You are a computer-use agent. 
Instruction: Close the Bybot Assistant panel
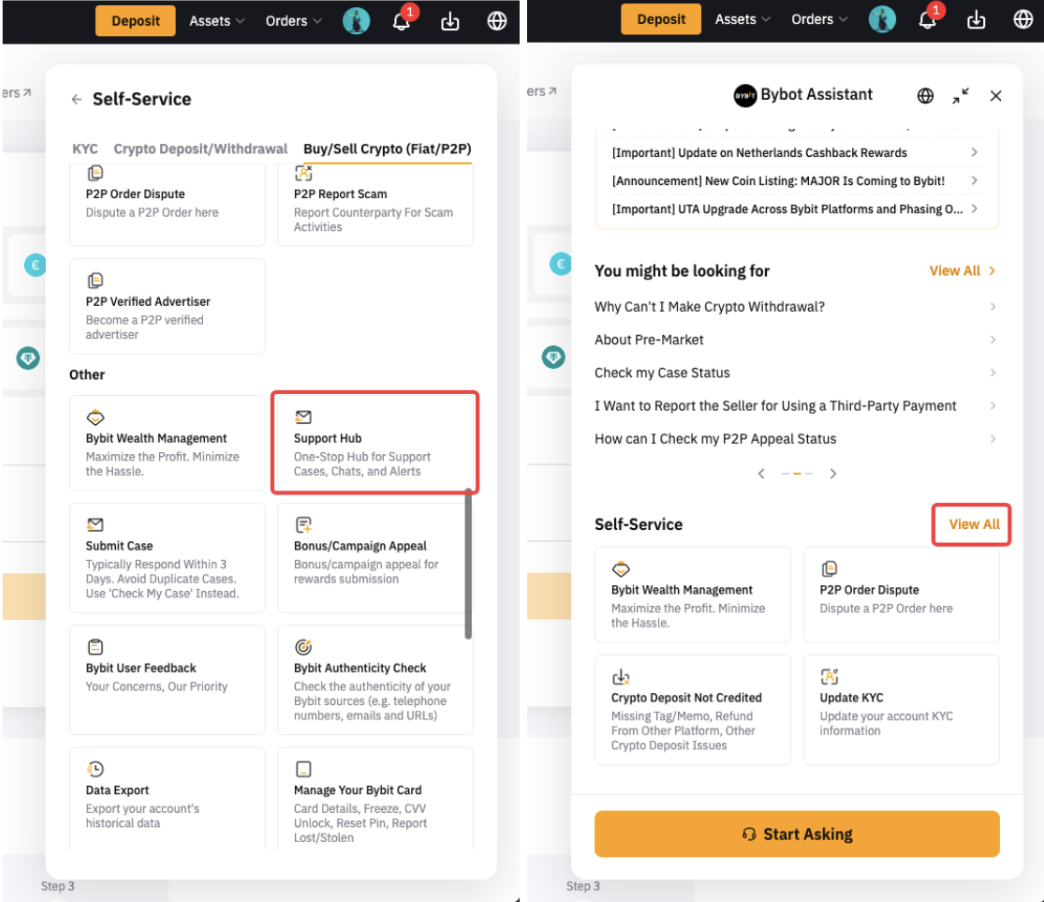click(x=995, y=96)
